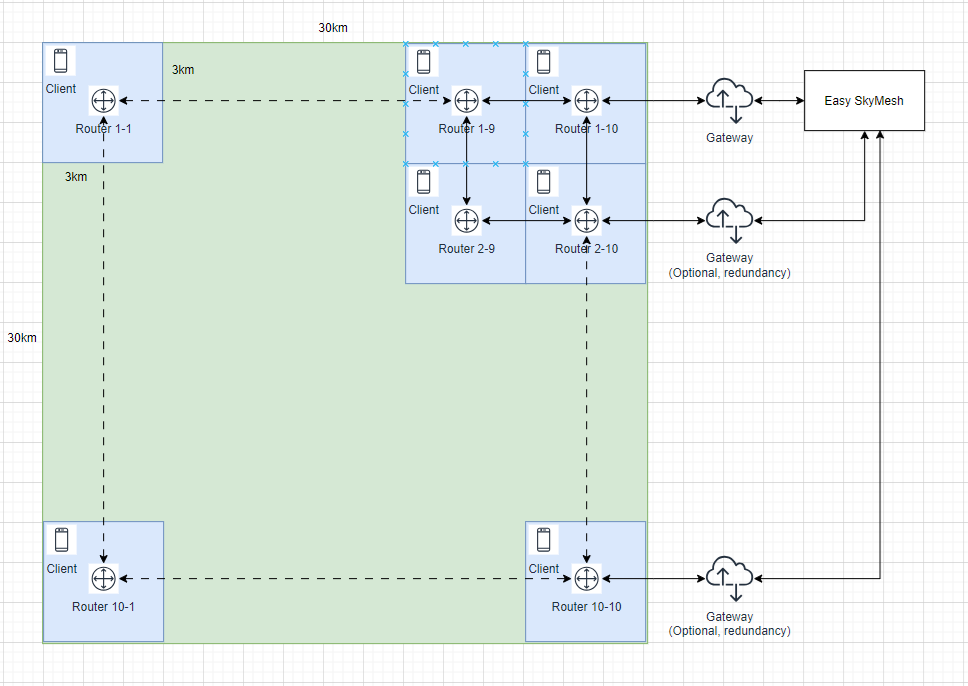Image resolution: width=968 pixels, height=686 pixels.
Task: Select the cloud icon linked to Router 10-10
Action: 729,579
